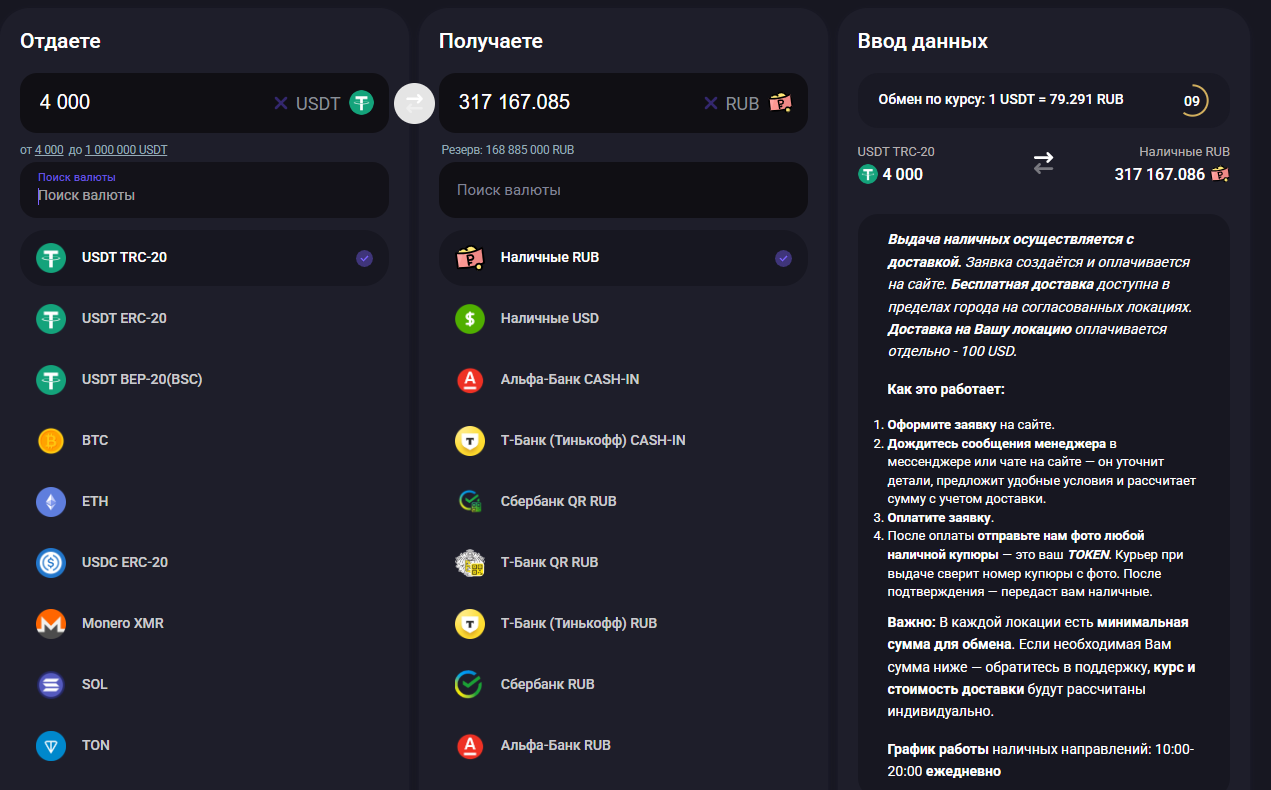Click the Monero XMR icon

click(51, 623)
